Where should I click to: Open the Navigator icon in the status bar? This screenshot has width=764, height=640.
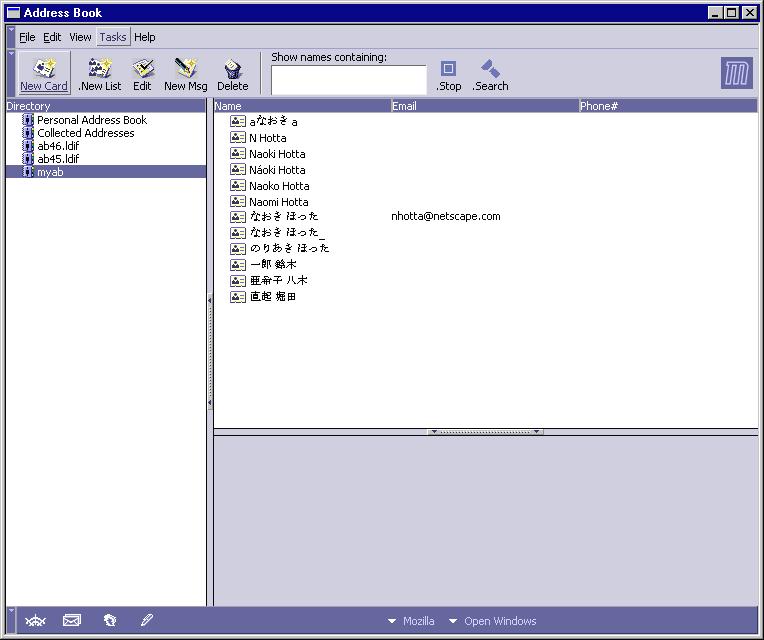click(x=35, y=621)
